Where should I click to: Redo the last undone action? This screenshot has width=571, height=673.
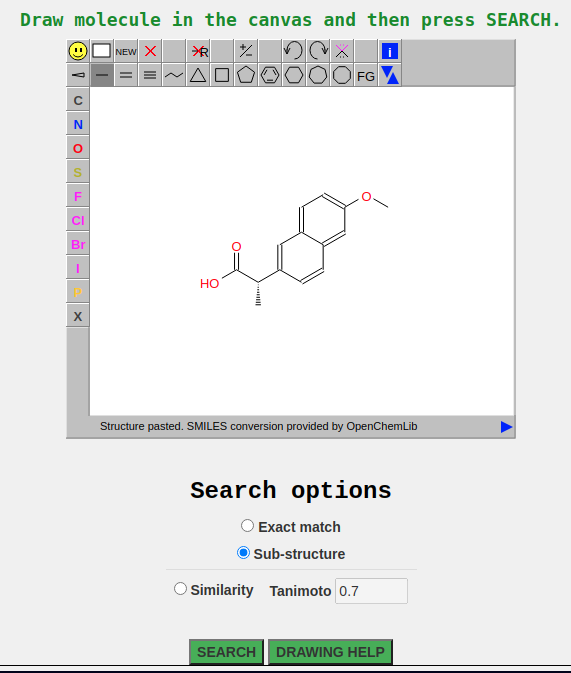pos(318,52)
